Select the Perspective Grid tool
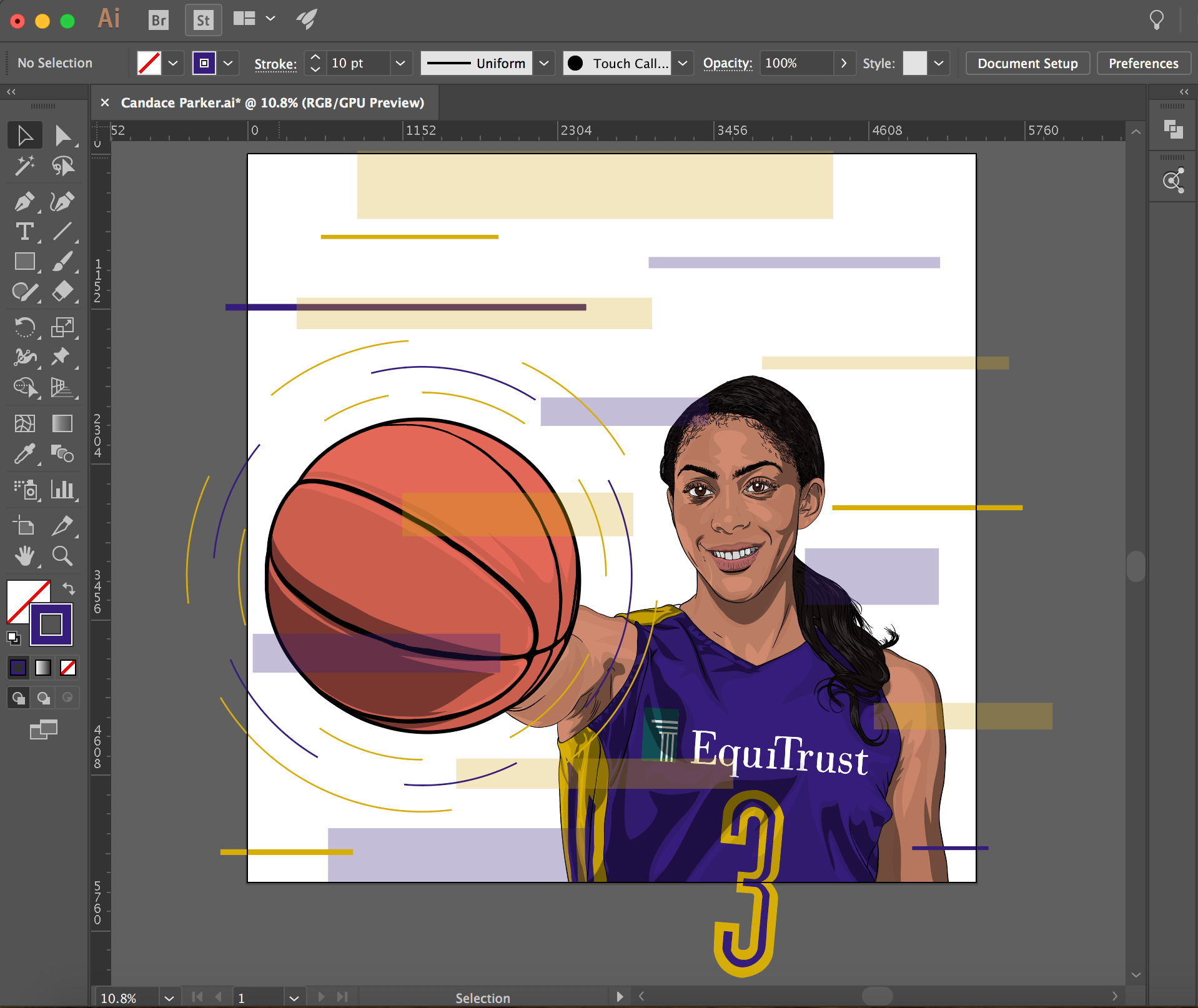 pyautogui.click(x=62, y=387)
